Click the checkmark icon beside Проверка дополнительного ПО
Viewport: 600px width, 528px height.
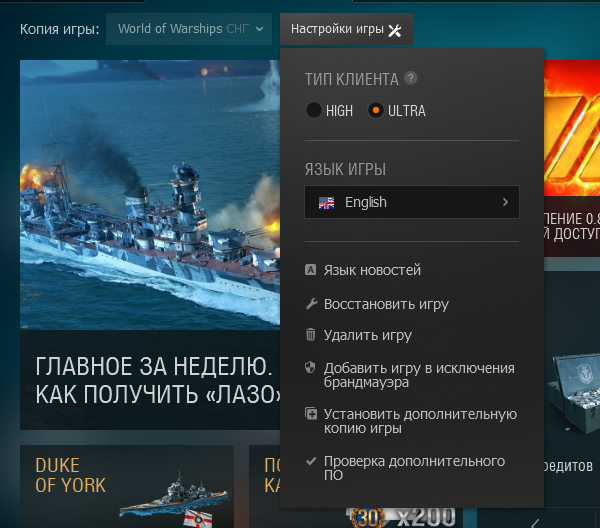point(311,461)
